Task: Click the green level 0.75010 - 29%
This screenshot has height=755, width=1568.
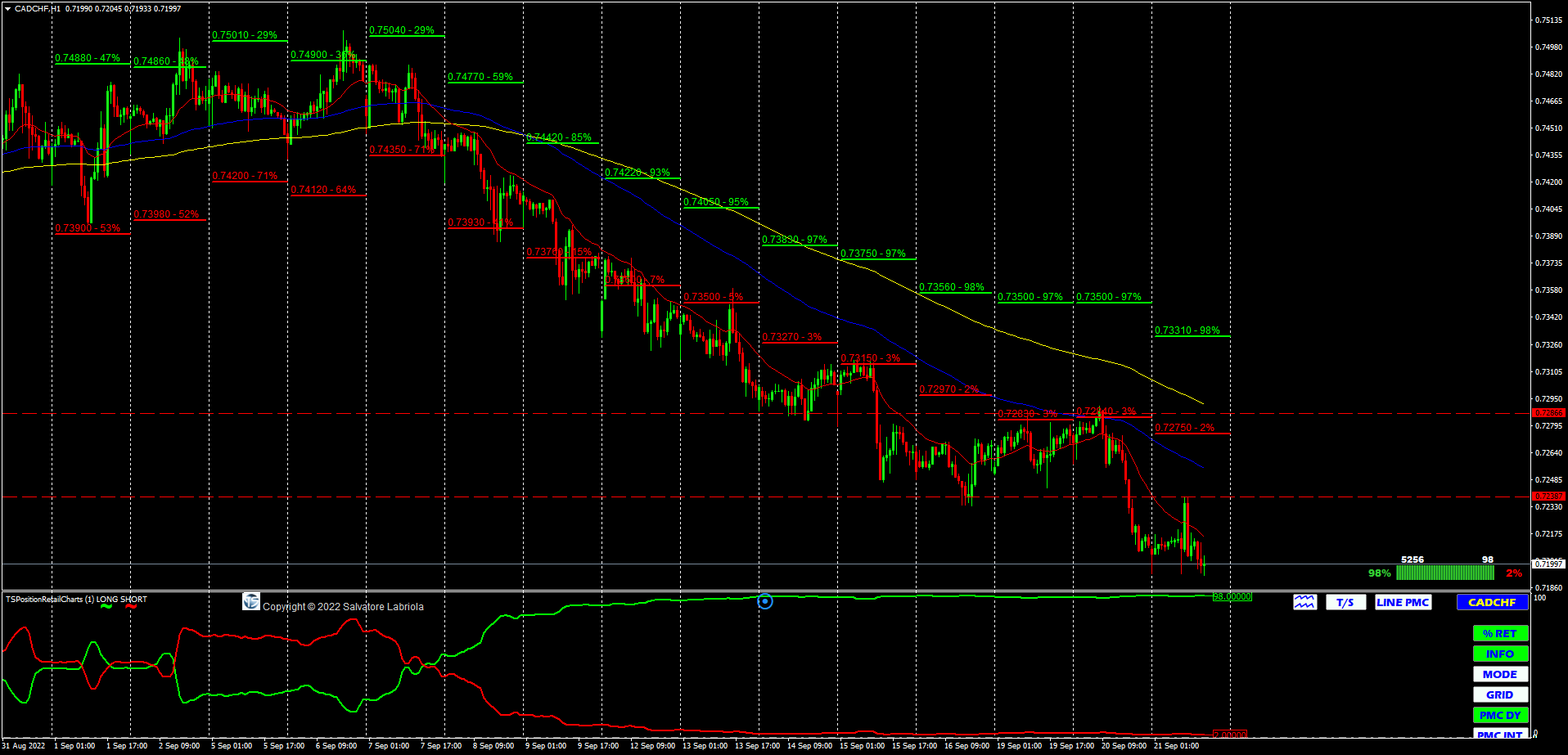Action: click(x=245, y=35)
